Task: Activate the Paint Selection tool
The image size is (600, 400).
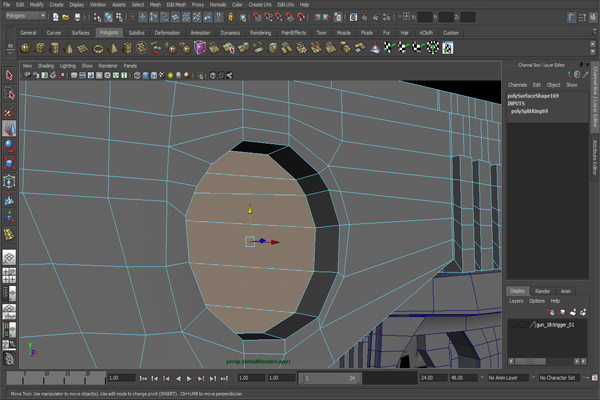Action: pyautogui.click(x=9, y=111)
